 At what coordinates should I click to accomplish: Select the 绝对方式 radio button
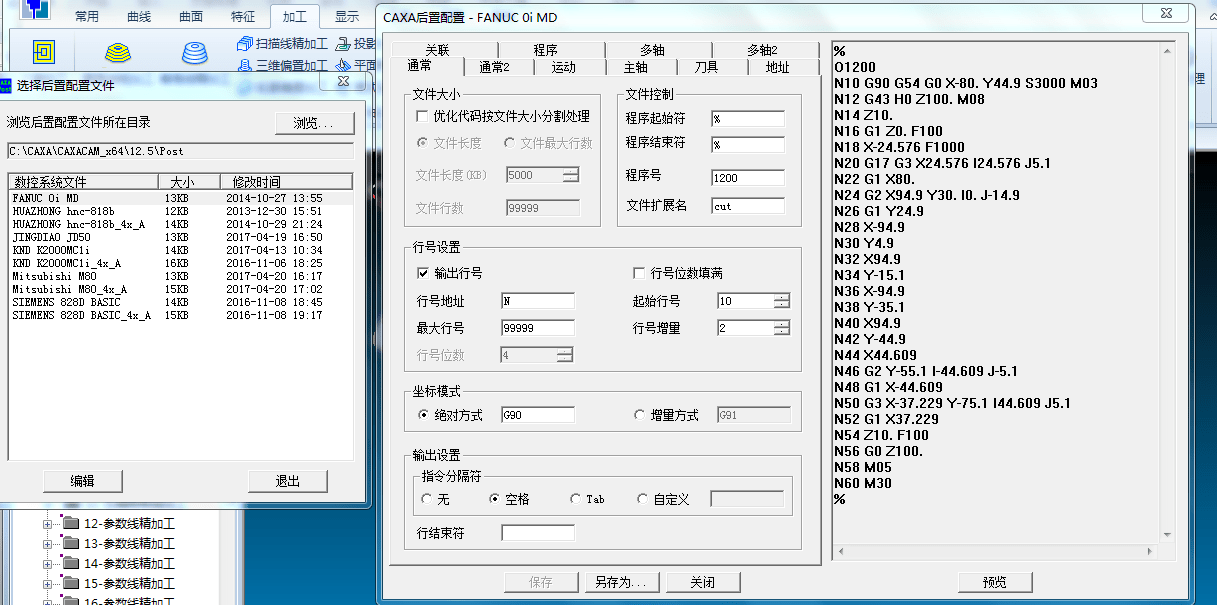click(423, 415)
